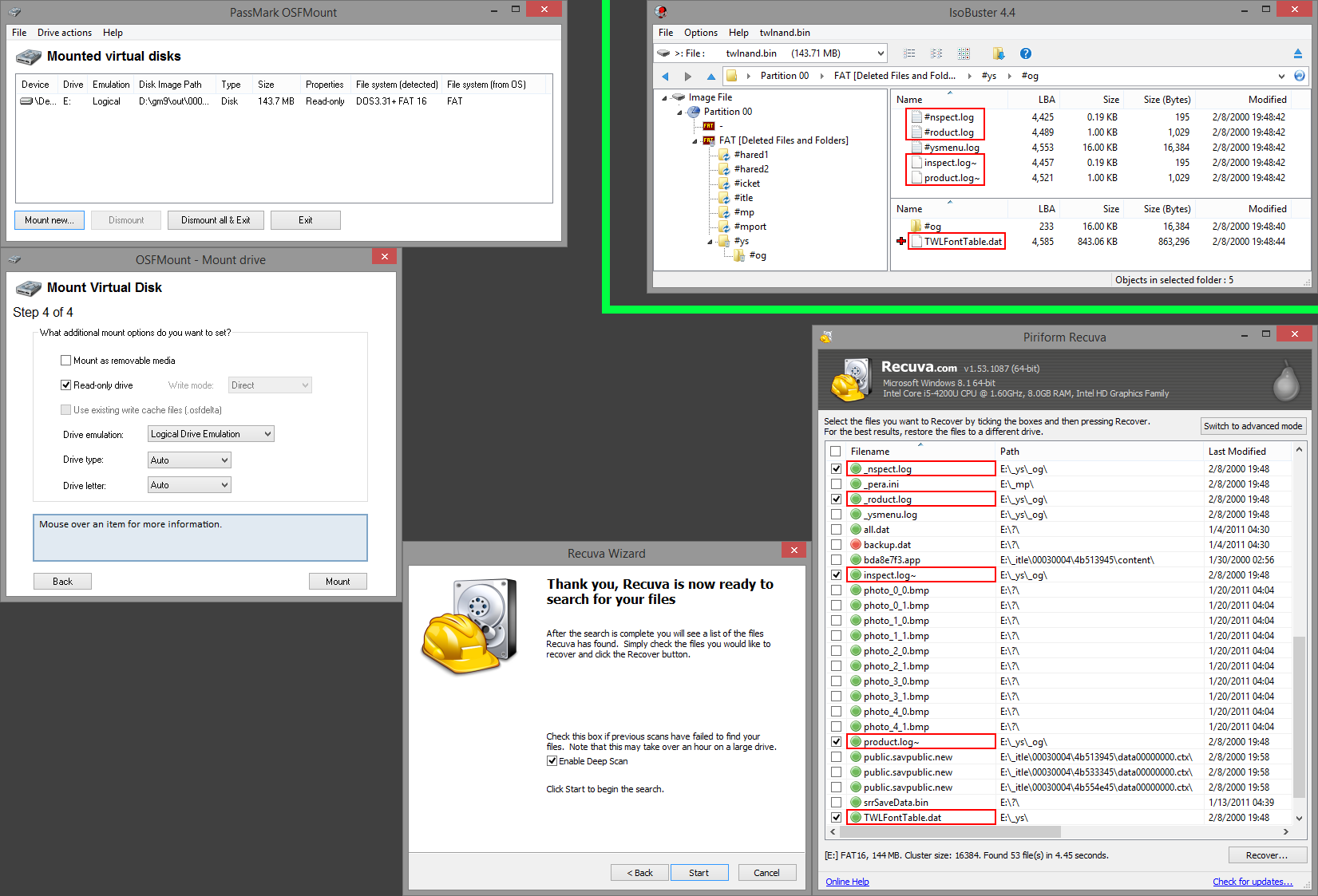The image size is (1318, 896).
Task: Collapse the Image File tree node
Action: 664,98
